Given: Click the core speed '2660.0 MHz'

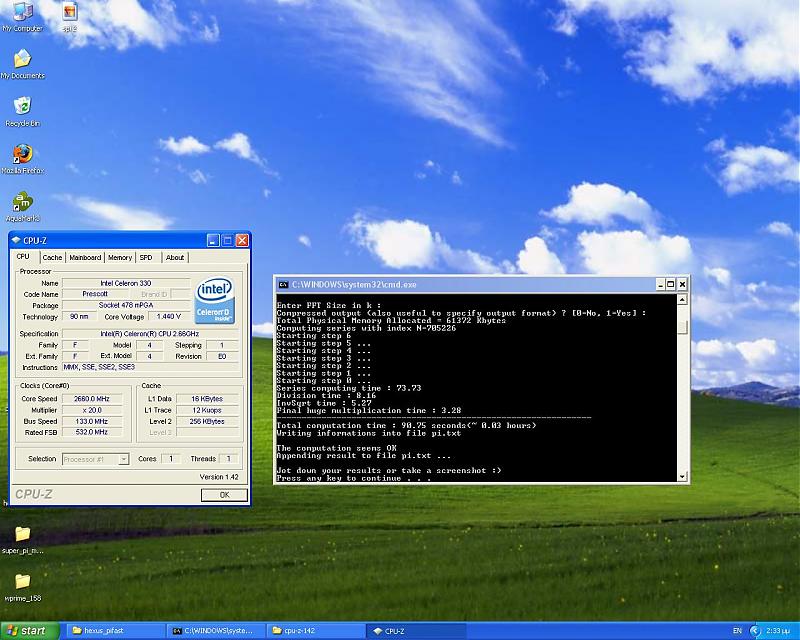Looking at the screenshot, I should [92, 399].
